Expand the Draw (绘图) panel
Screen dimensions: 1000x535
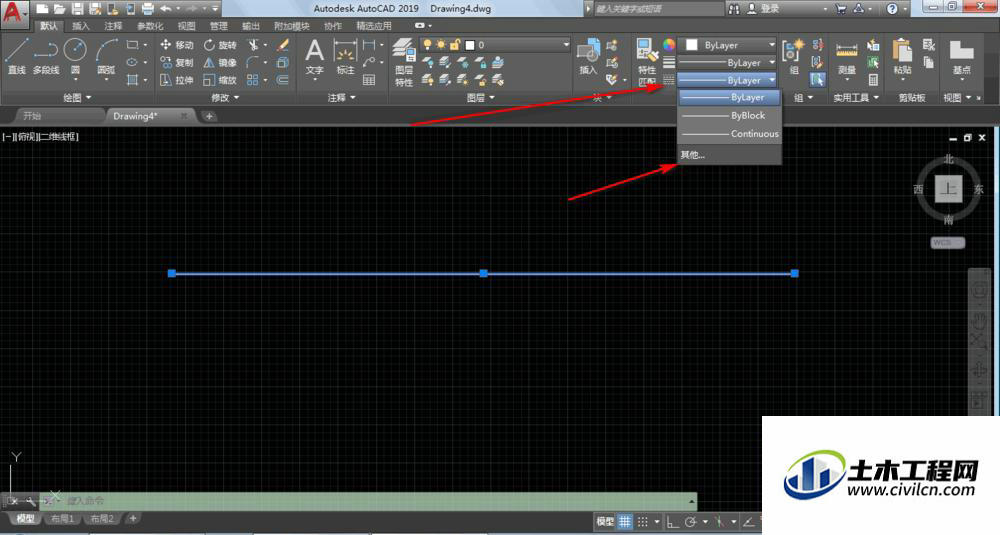pos(77,98)
